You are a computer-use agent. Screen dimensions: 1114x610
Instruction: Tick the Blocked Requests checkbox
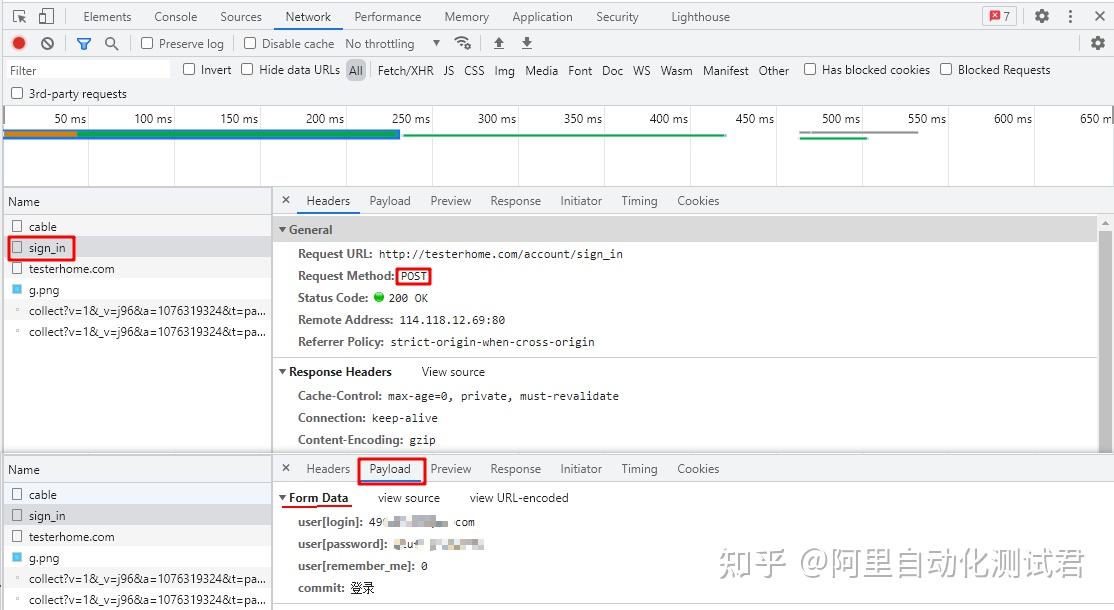pos(946,69)
